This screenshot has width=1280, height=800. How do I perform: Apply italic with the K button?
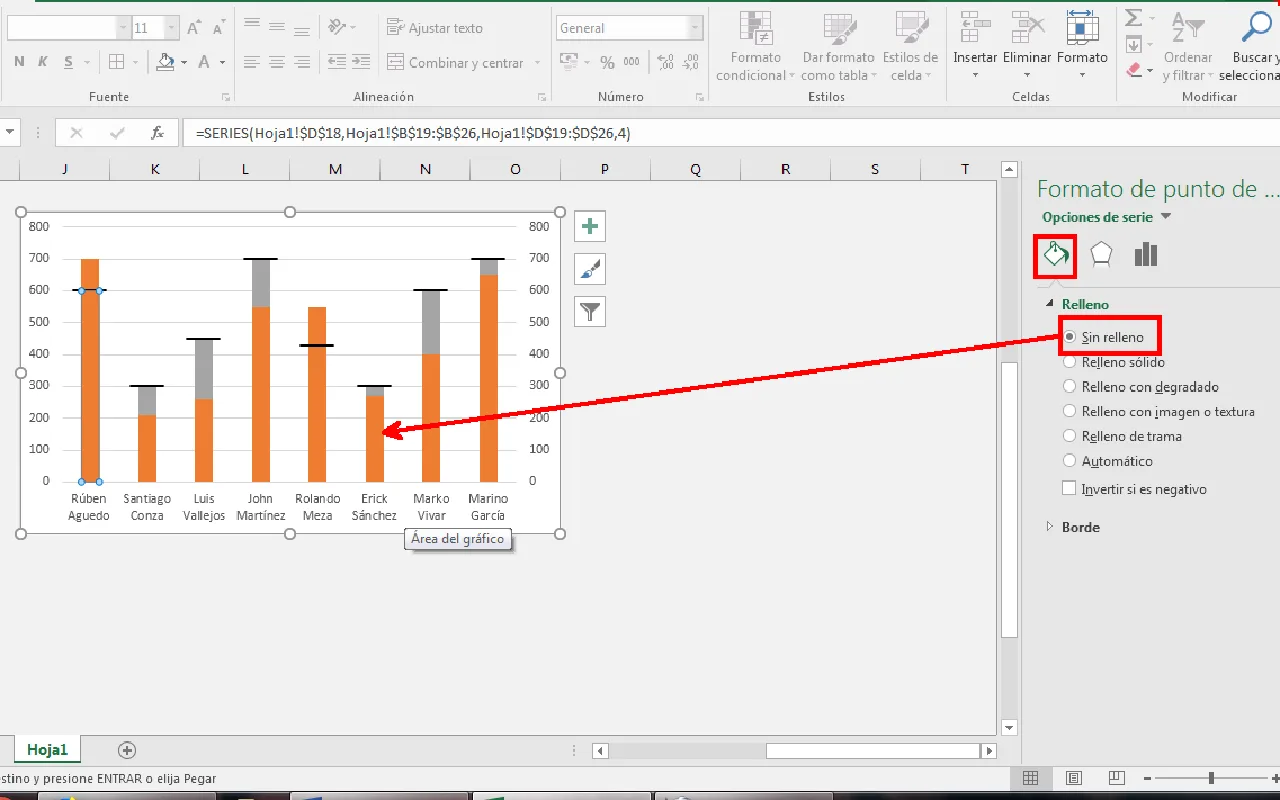[x=43, y=62]
